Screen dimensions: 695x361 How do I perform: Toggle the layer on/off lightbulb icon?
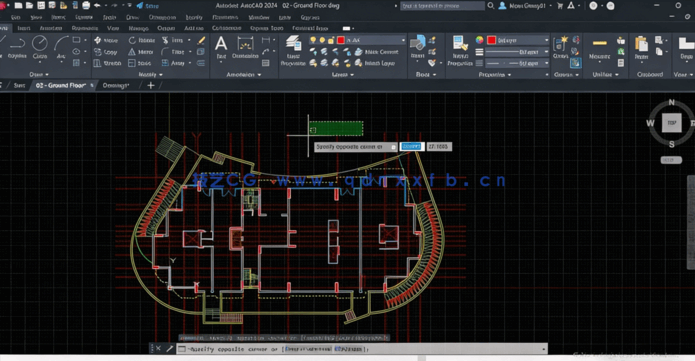[x=313, y=40]
